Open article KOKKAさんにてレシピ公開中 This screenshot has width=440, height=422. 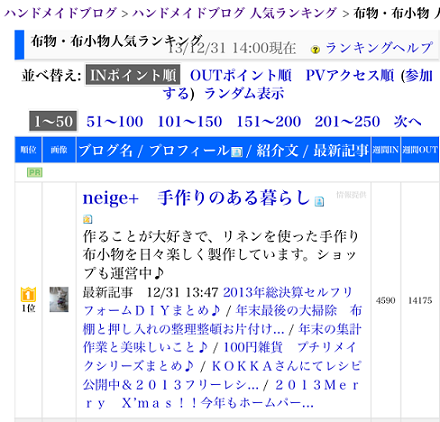pos(222,375)
